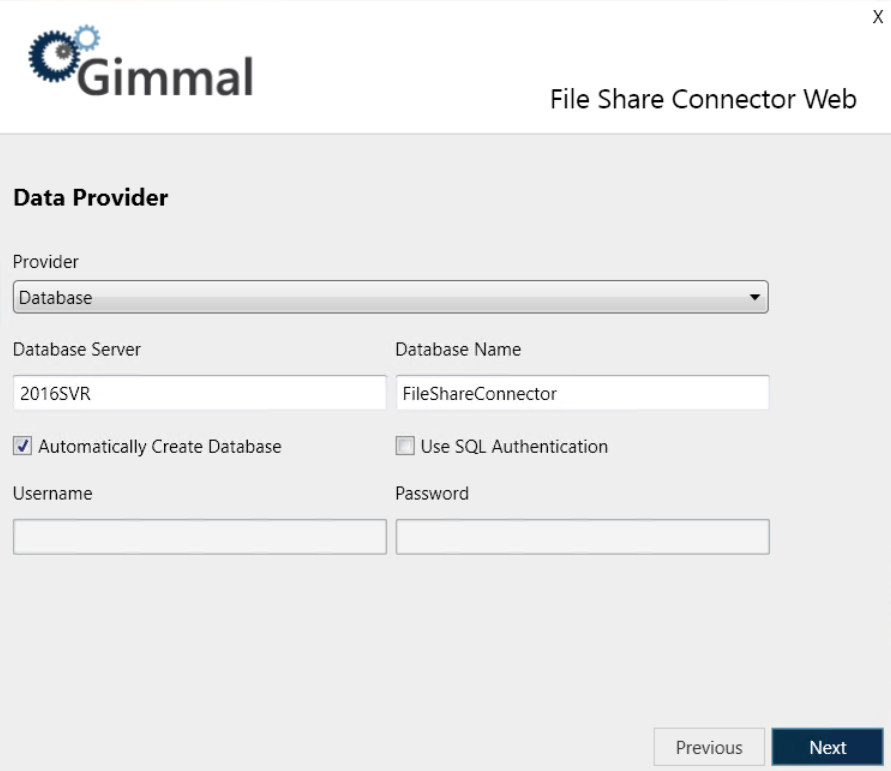The height and width of the screenshot is (771, 891).
Task: Close the installer with the X button
Action: pos(877,17)
